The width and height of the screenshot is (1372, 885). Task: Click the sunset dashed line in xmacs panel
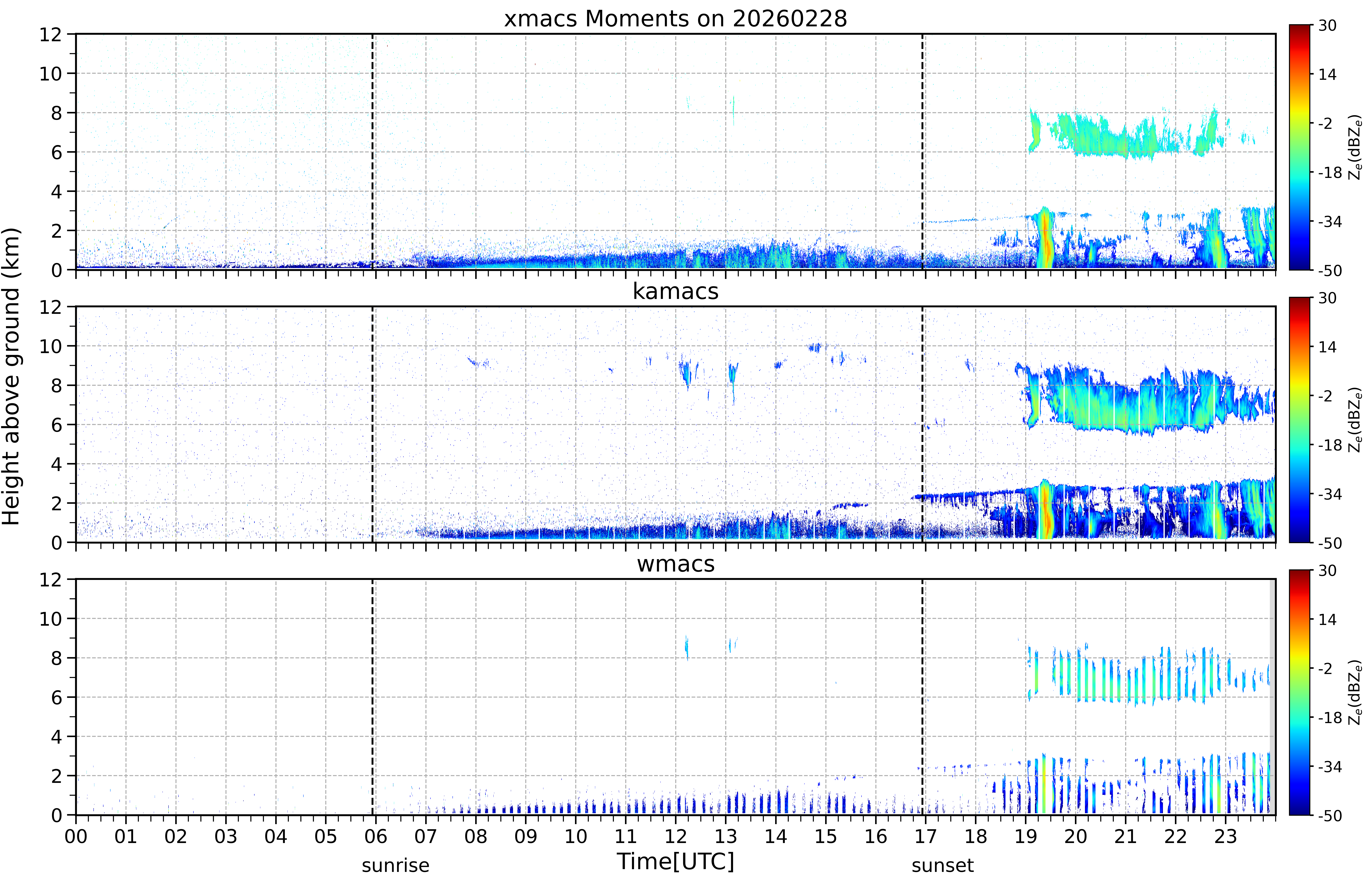click(923, 152)
